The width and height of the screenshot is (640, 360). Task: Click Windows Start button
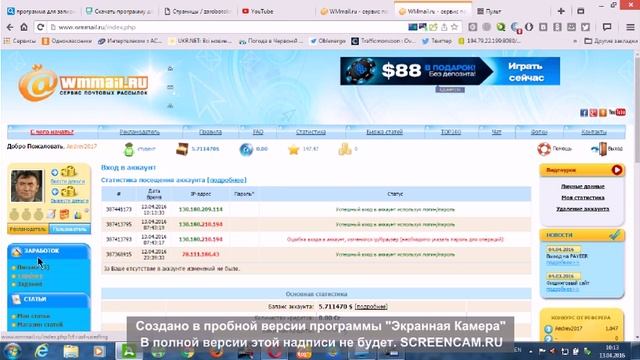tap(12, 351)
